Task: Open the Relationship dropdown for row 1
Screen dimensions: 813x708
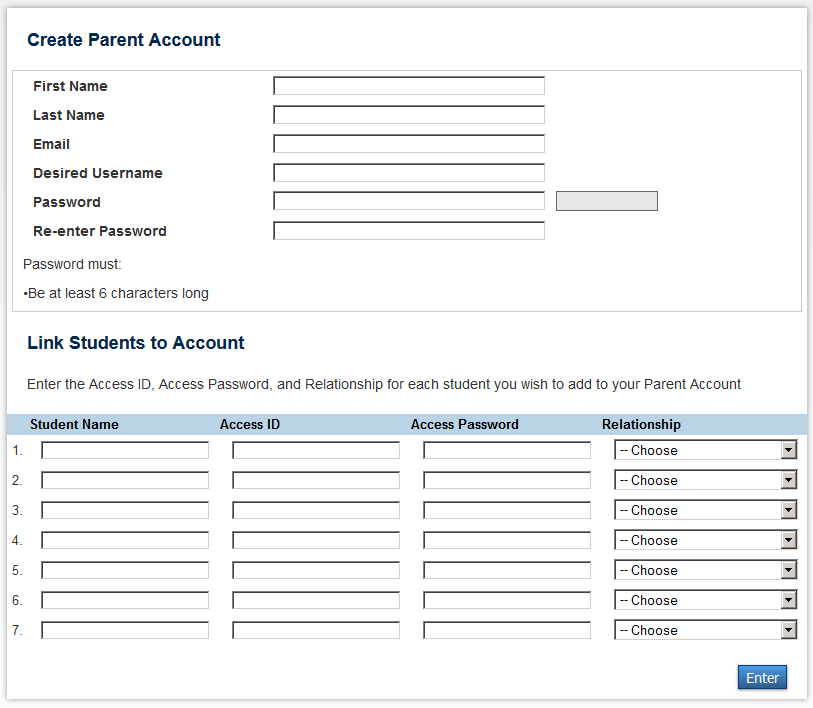Action: point(705,450)
